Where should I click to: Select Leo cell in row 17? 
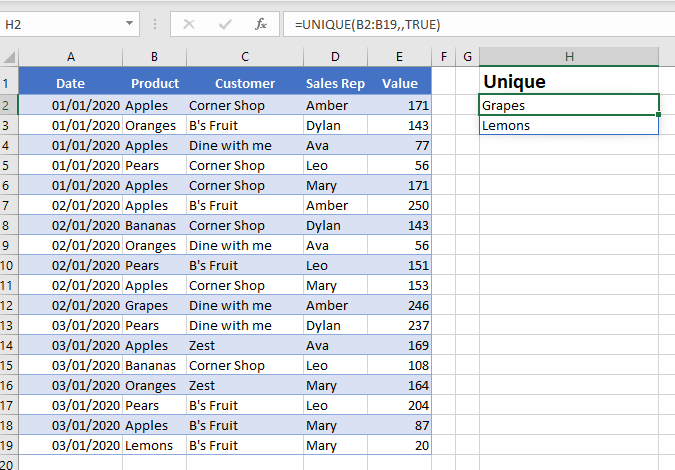335,405
